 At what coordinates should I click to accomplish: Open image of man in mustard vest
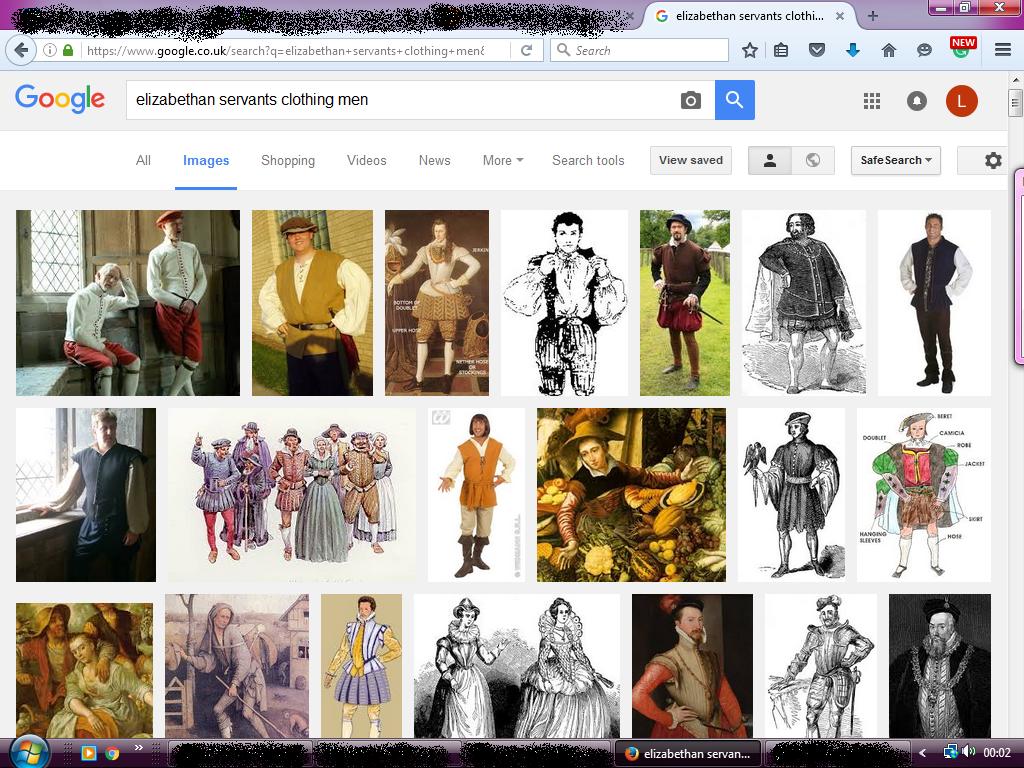312,303
